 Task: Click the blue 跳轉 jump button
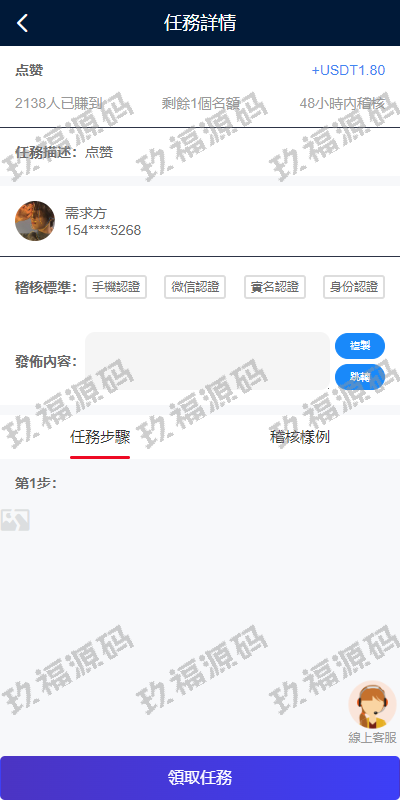[360, 378]
